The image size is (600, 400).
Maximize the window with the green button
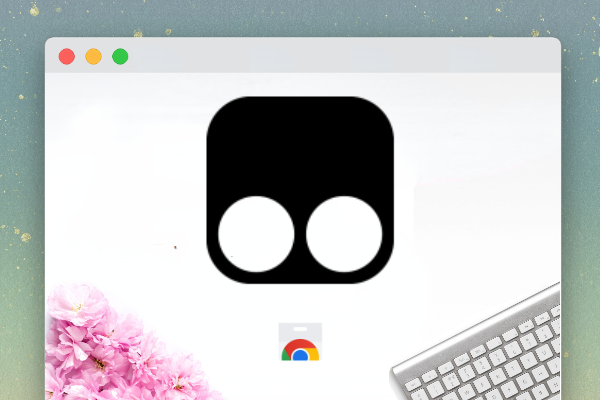tap(120, 56)
